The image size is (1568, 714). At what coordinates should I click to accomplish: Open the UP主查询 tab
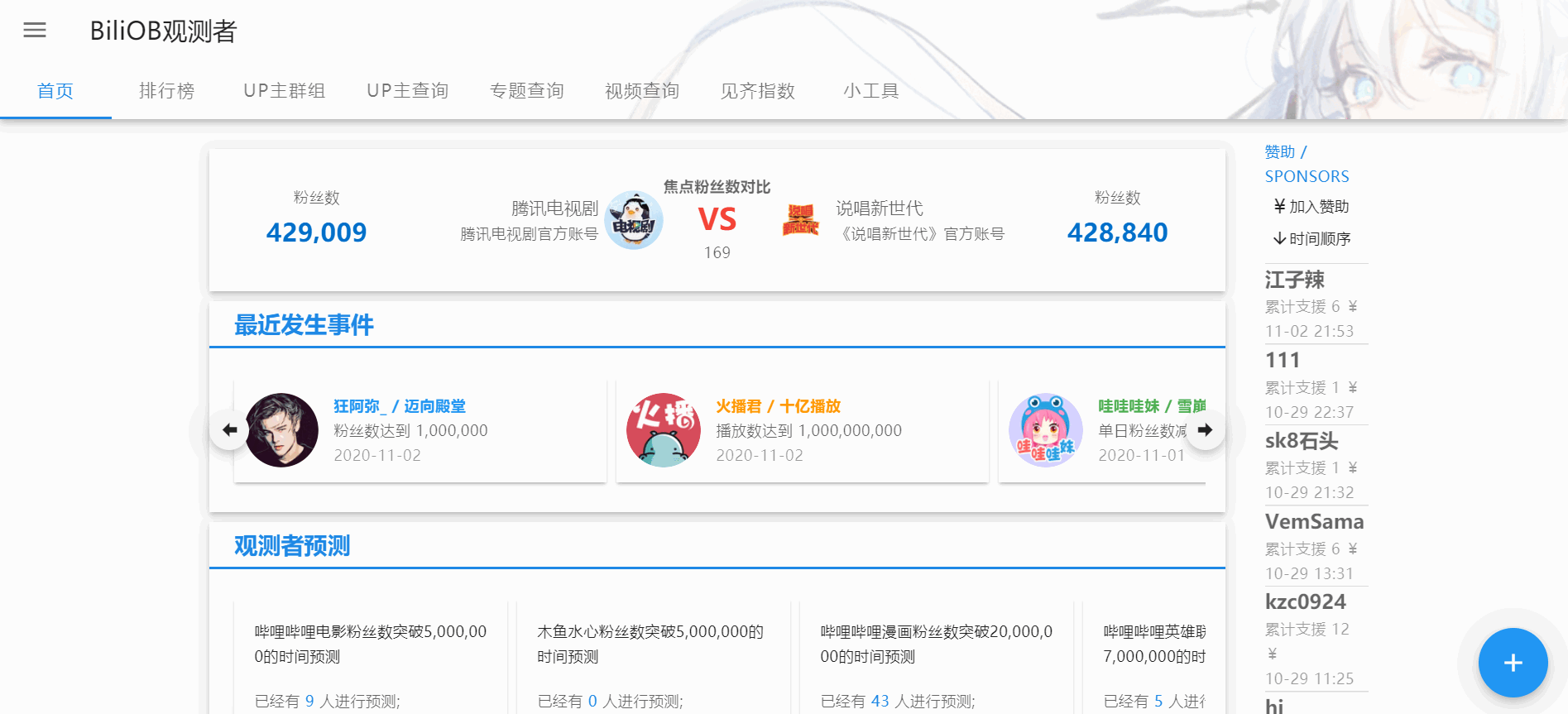[408, 91]
